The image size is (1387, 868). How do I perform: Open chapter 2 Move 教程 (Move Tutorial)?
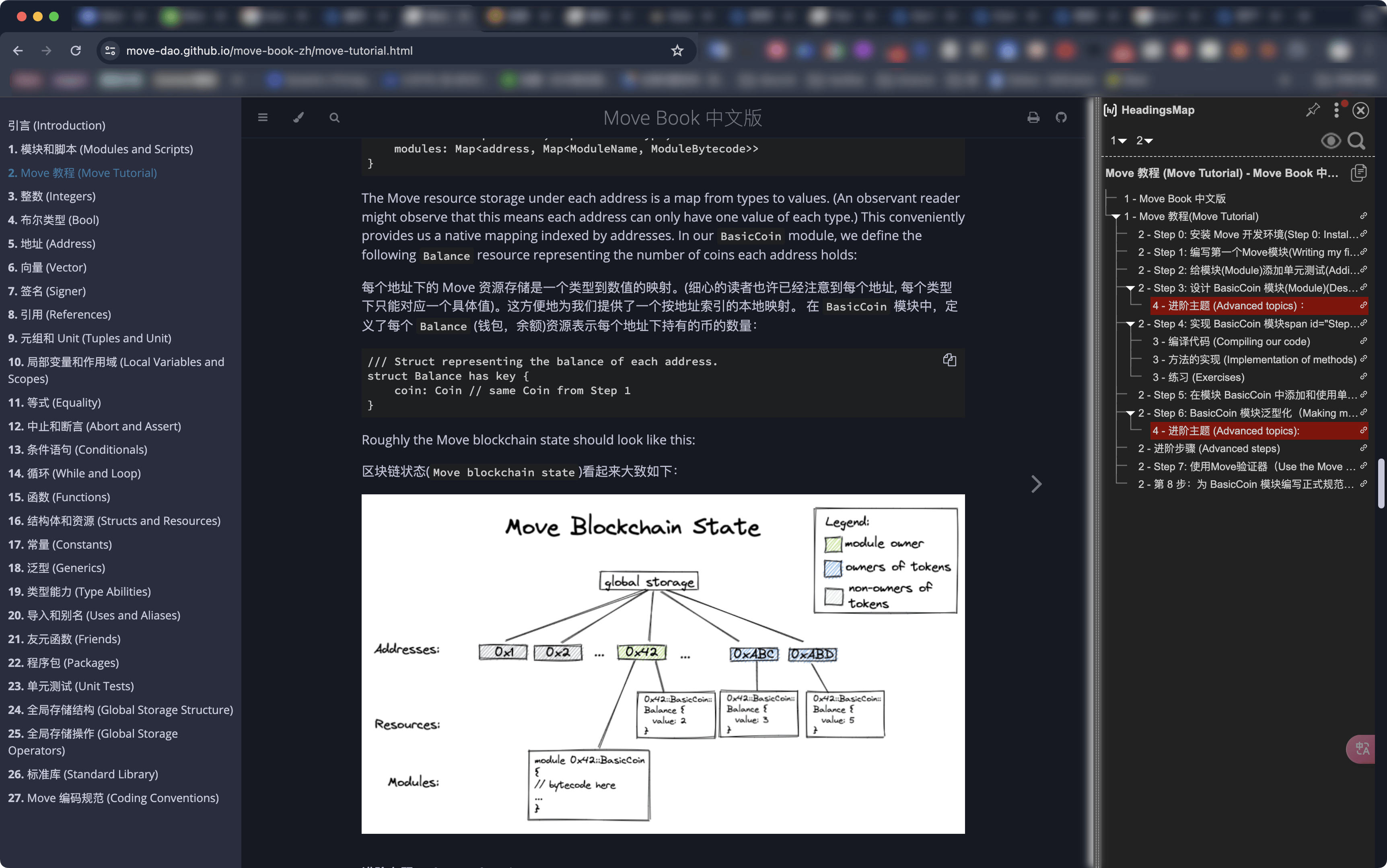click(x=83, y=173)
